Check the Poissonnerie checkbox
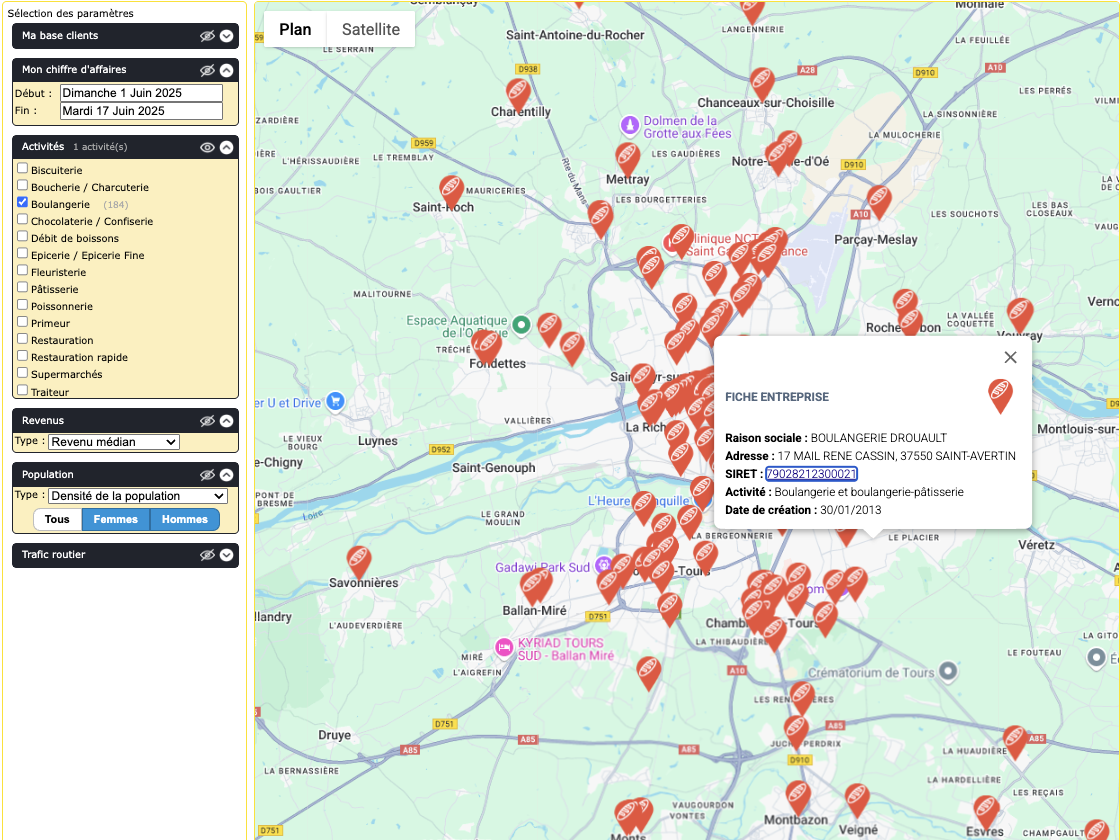1120x840 pixels. tap(23, 305)
